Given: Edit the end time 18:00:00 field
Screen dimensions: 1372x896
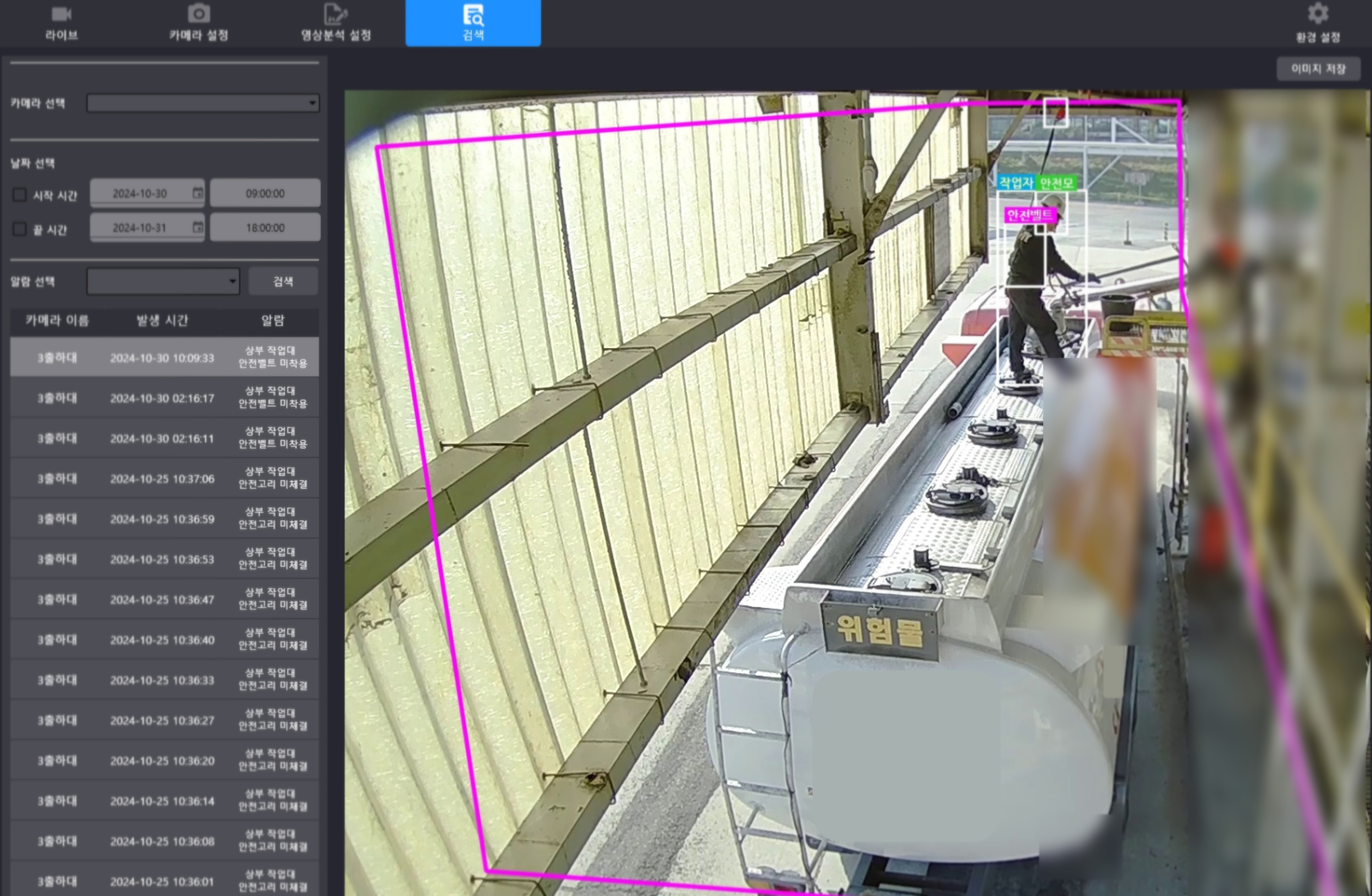Looking at the screenshot, I should pos(265,228).
